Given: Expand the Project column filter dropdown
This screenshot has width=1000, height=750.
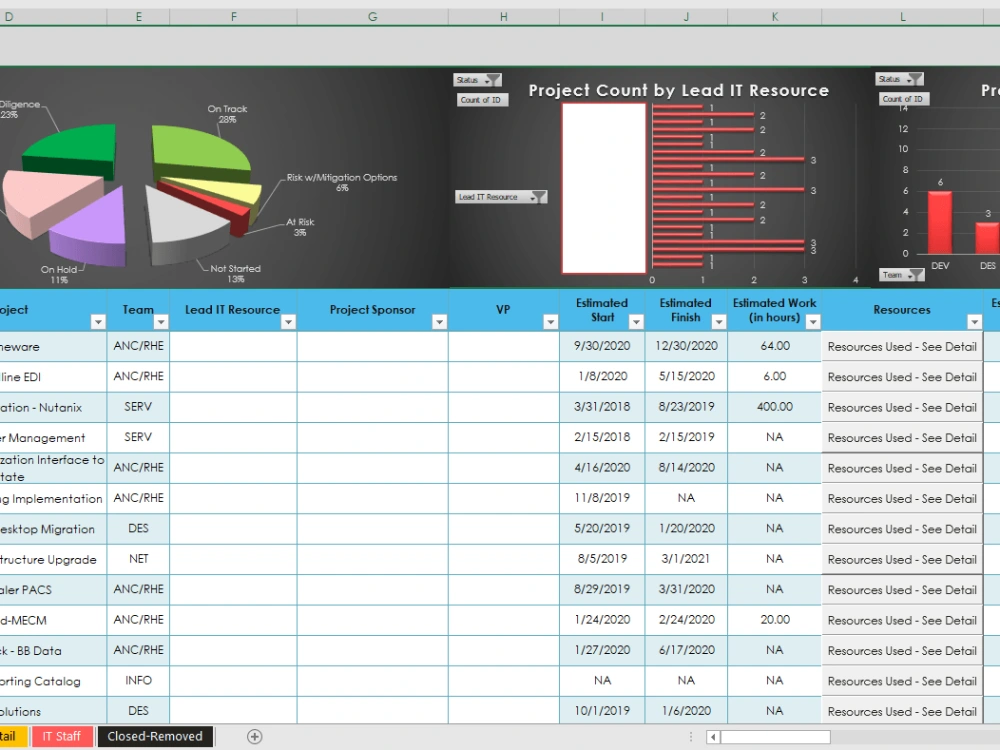Looking at the screenshot, I should (x=97, y=320).
